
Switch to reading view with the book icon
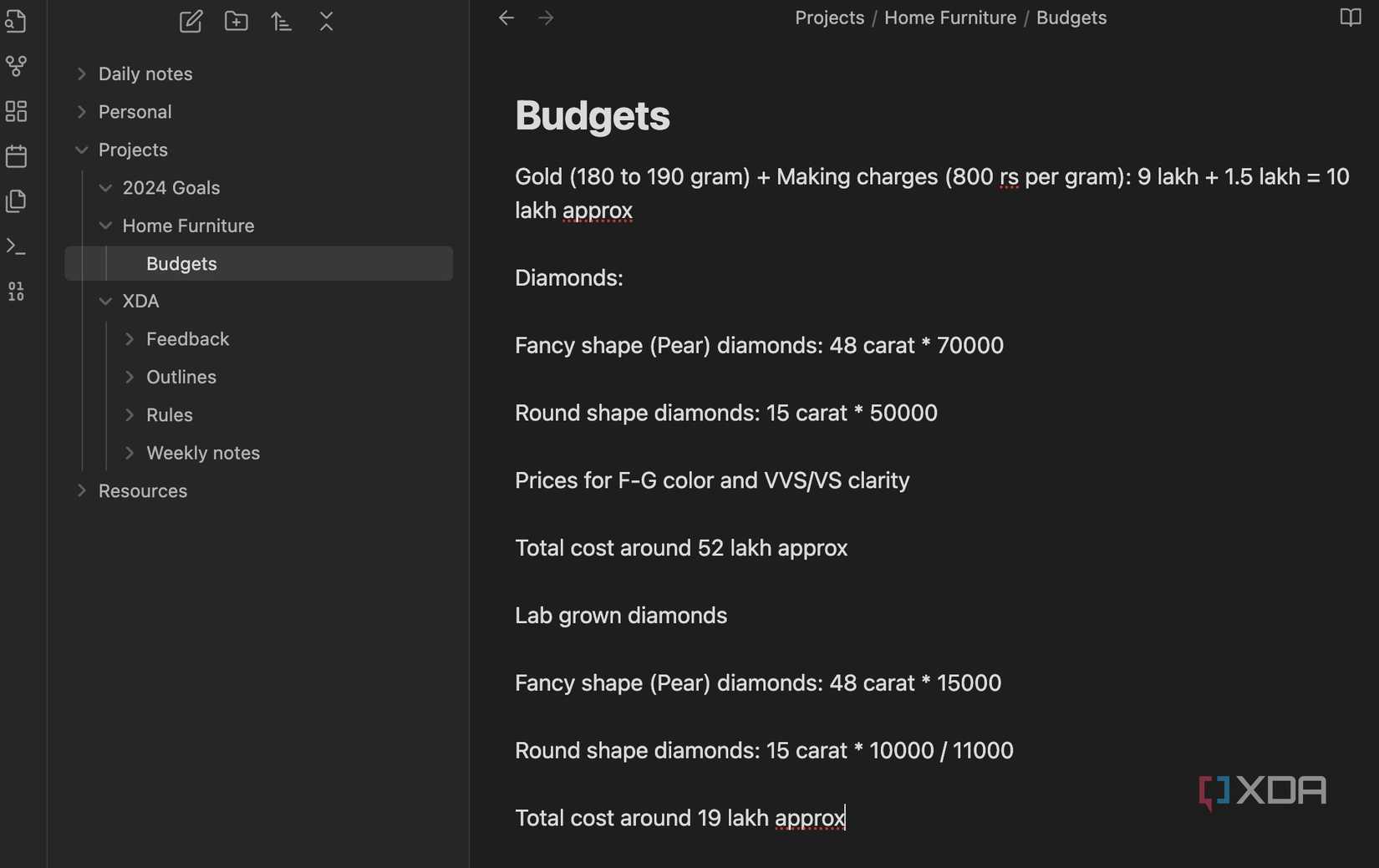[1349, 18]
